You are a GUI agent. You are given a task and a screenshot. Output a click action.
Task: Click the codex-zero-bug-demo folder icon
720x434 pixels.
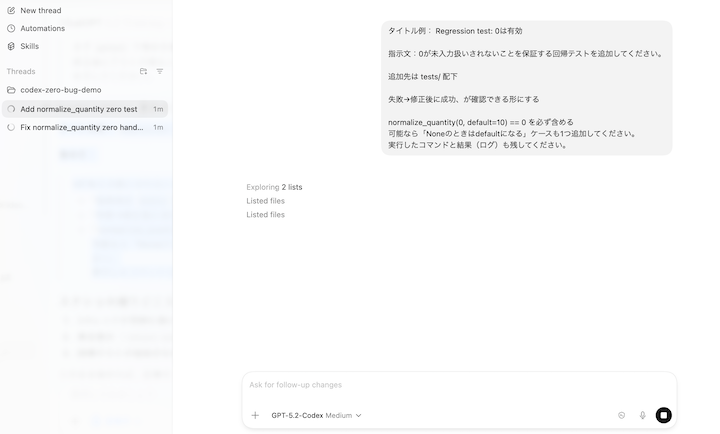(x=11, y=90)
